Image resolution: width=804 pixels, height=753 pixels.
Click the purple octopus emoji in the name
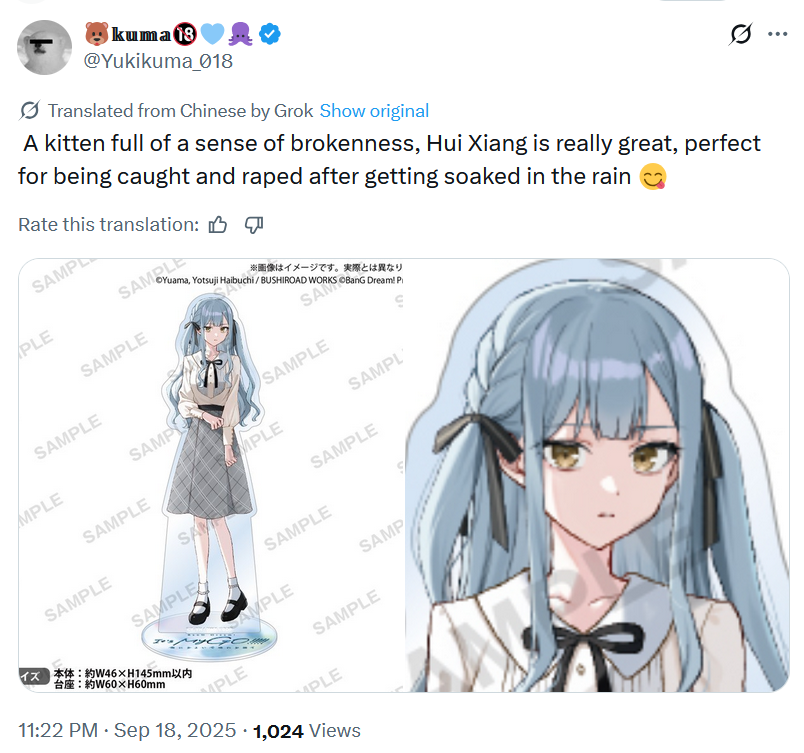tap(240, 34)
